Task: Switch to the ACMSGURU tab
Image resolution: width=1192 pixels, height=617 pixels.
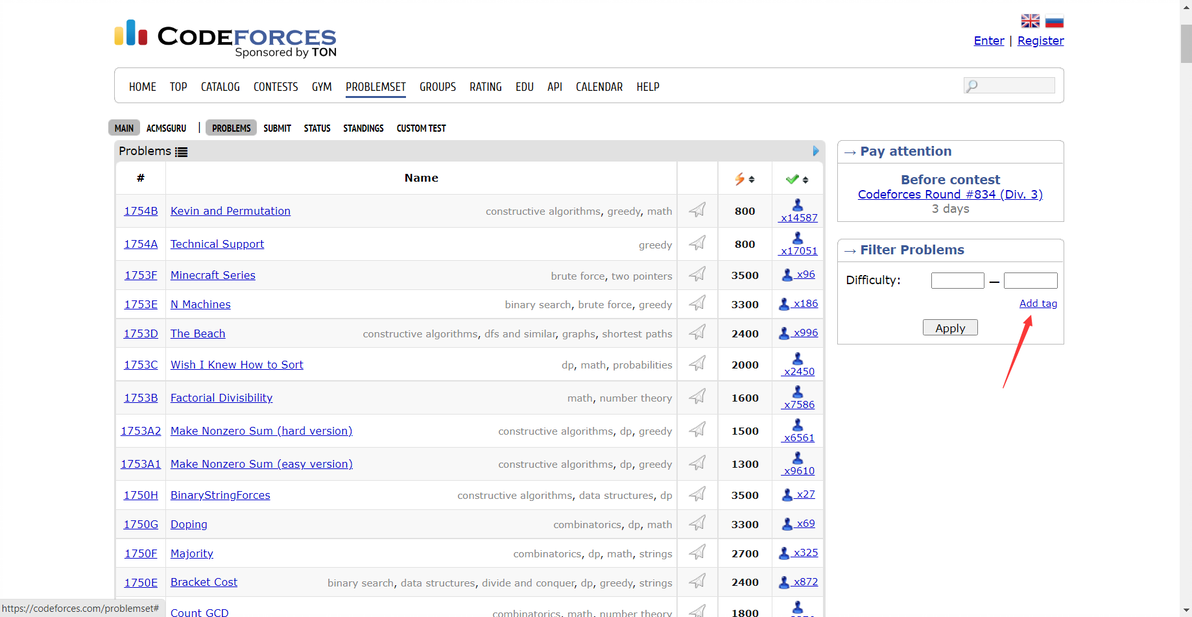Action: [x=166, y=128]
